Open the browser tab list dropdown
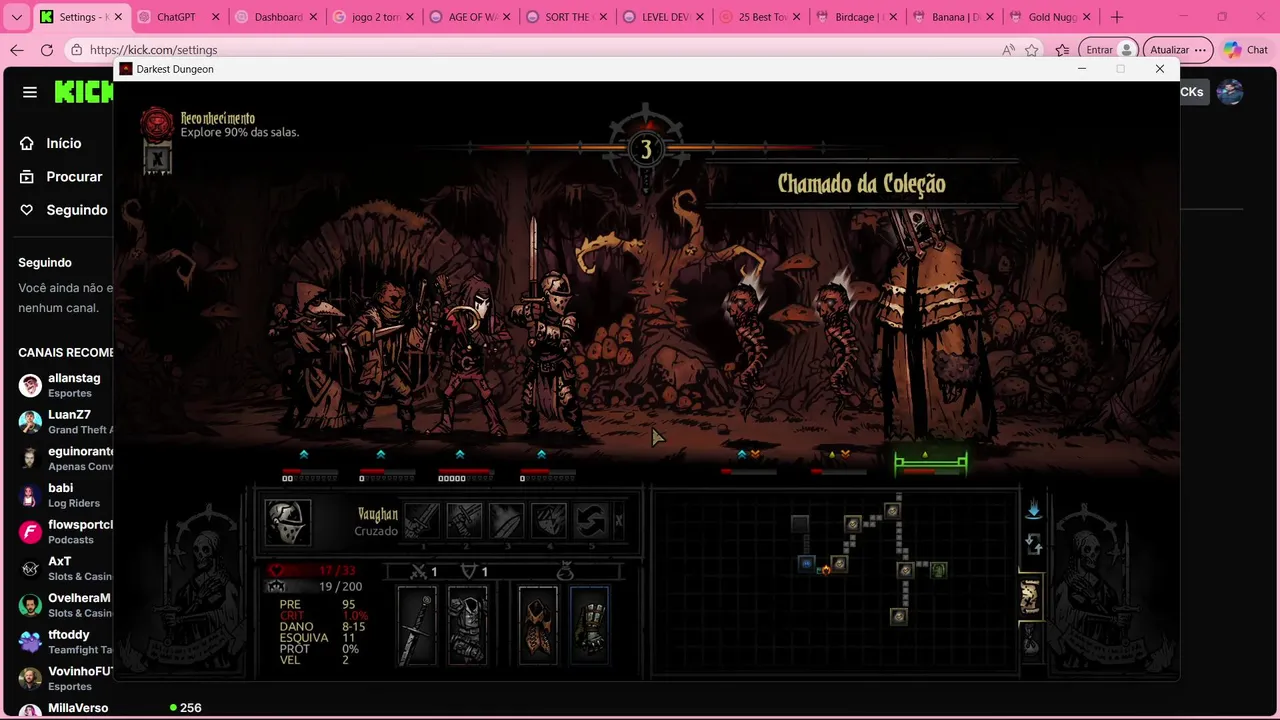 point(16,17)
